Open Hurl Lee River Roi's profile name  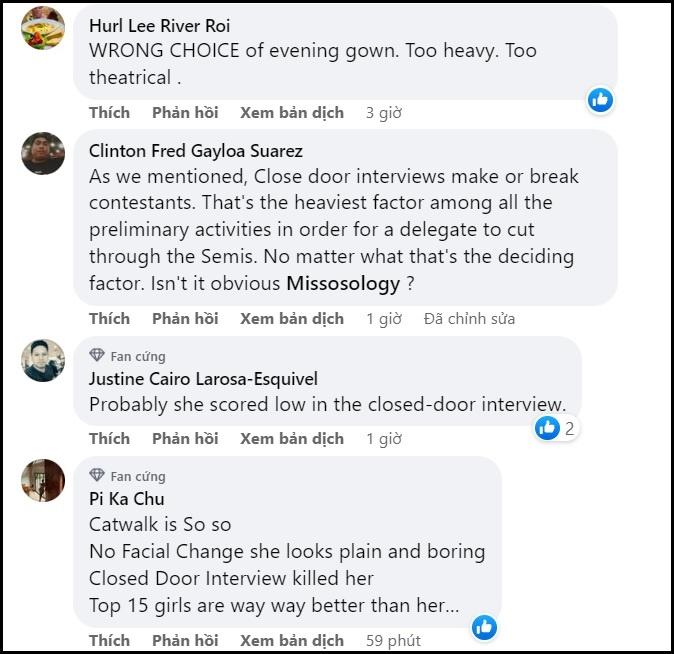pos(159,25)
